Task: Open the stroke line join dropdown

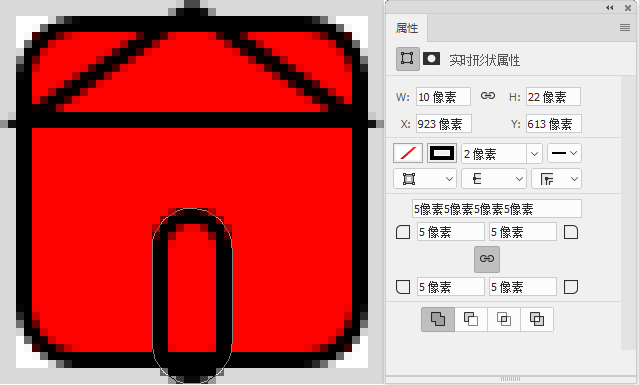Action: point(556,179)
